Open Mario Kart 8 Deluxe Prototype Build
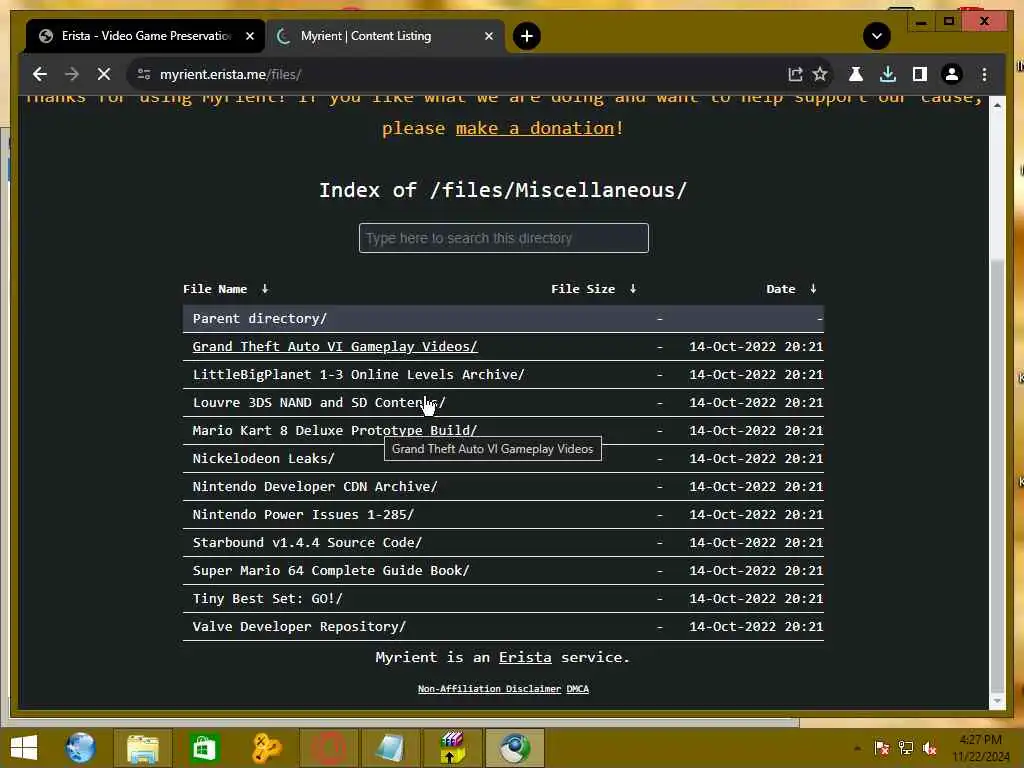The image size is (1024, 768). point(335,431)
